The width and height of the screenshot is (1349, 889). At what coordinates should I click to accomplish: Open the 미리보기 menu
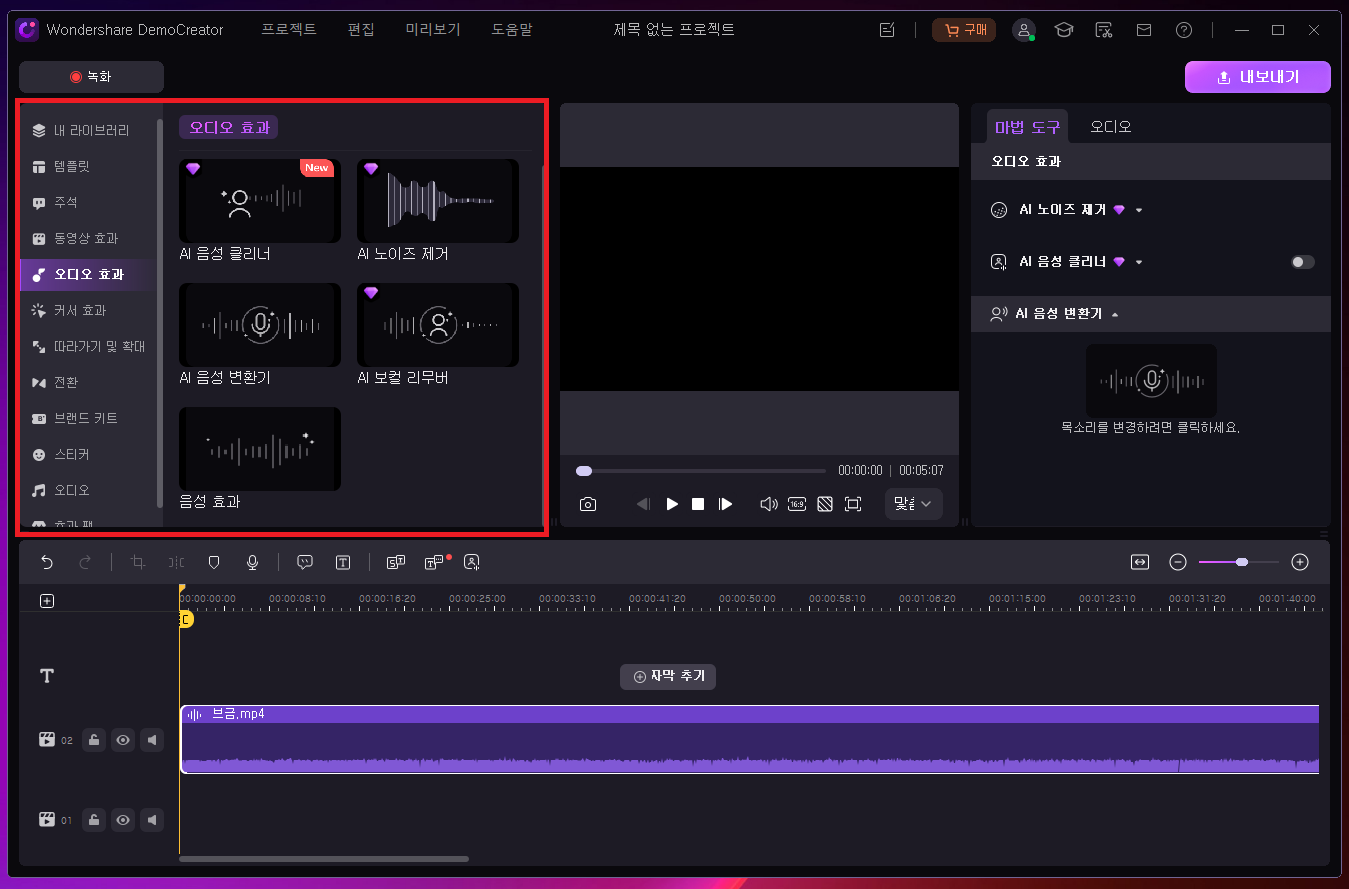(x=433, y=30)
